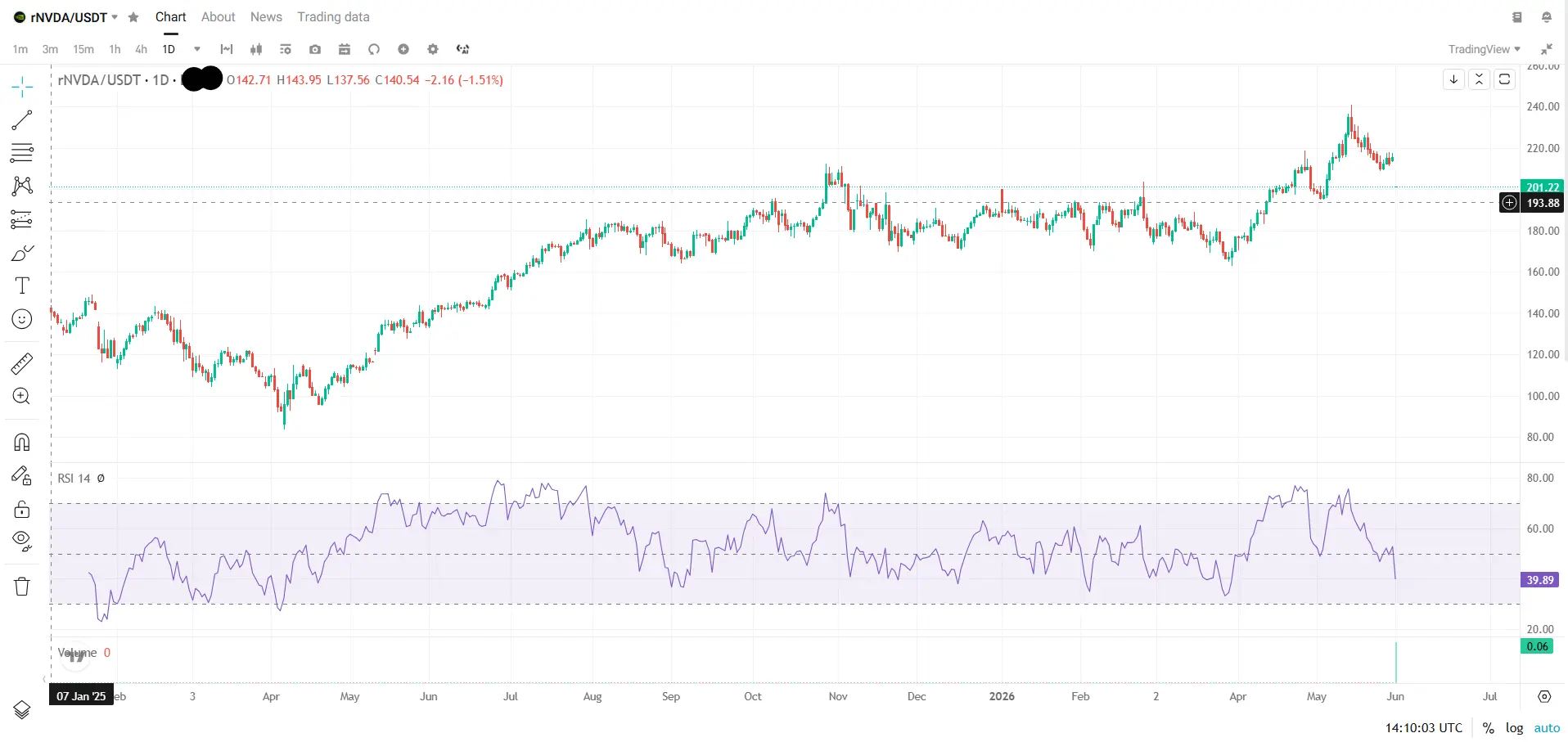Open the Trading data tab

333,17
